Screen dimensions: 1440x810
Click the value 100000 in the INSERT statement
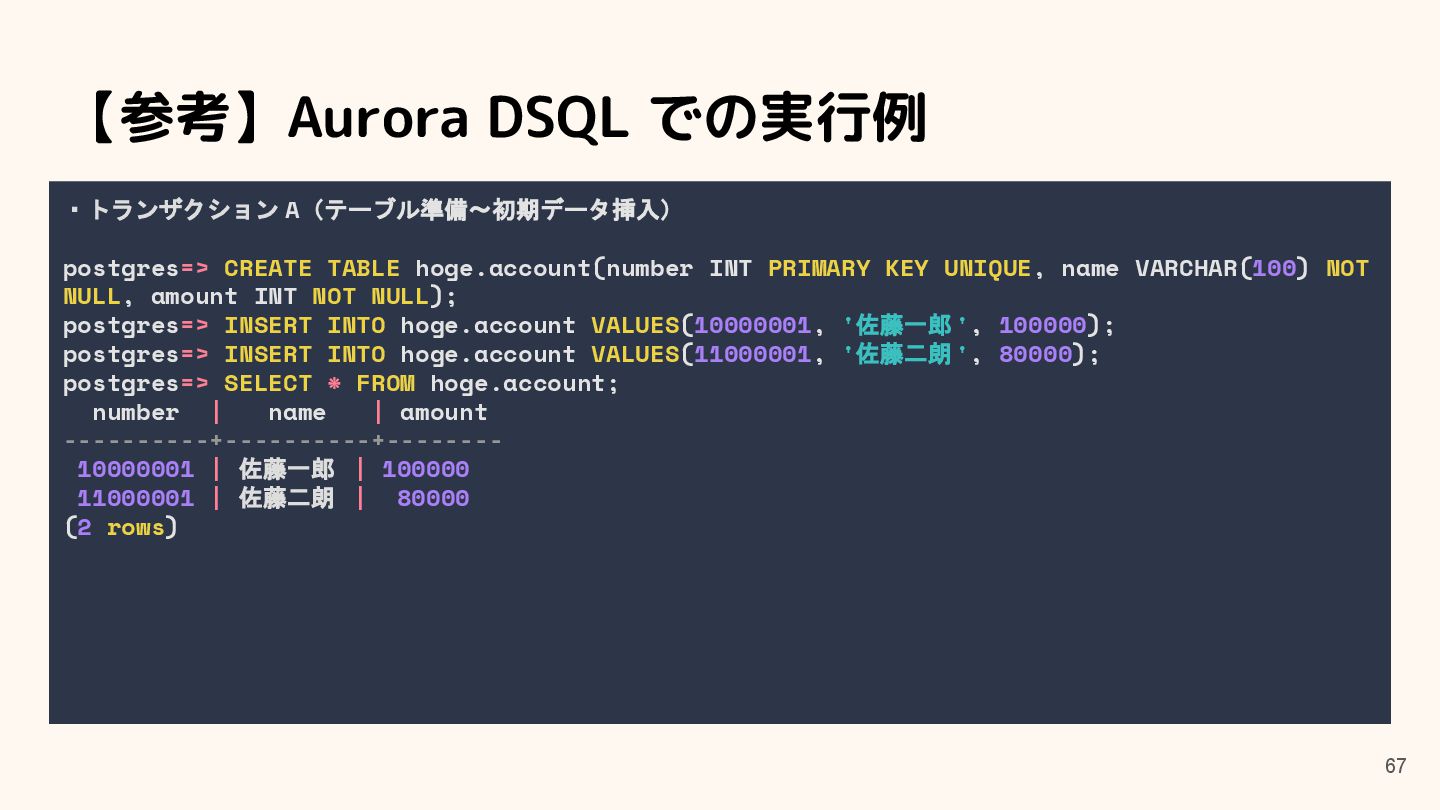1043,325
